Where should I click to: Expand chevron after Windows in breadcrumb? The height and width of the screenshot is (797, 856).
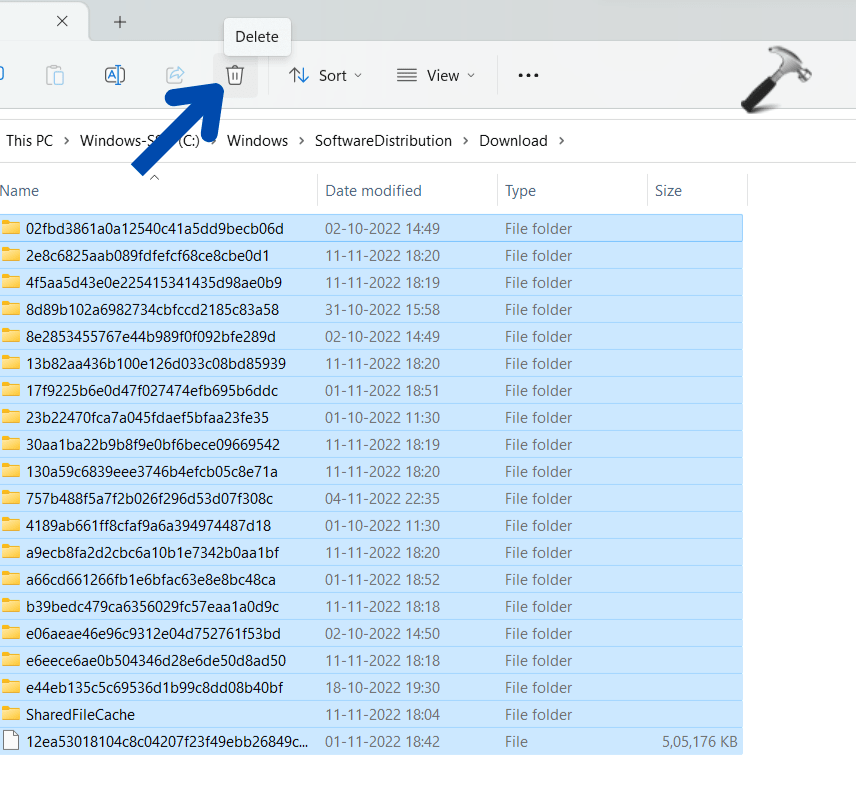[x=301, y=141]
